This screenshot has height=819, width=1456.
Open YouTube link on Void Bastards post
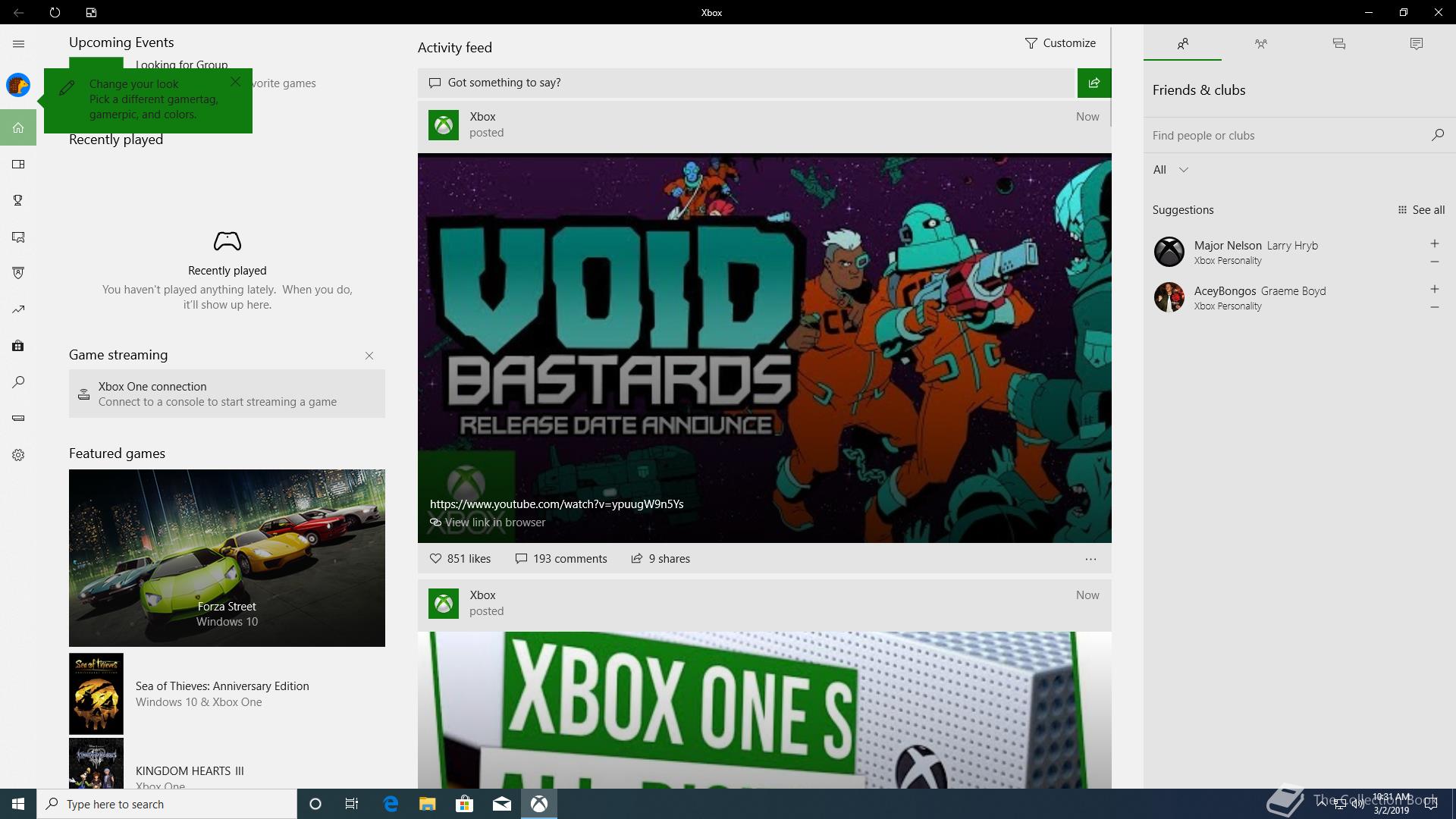click(x=557, y=504)
